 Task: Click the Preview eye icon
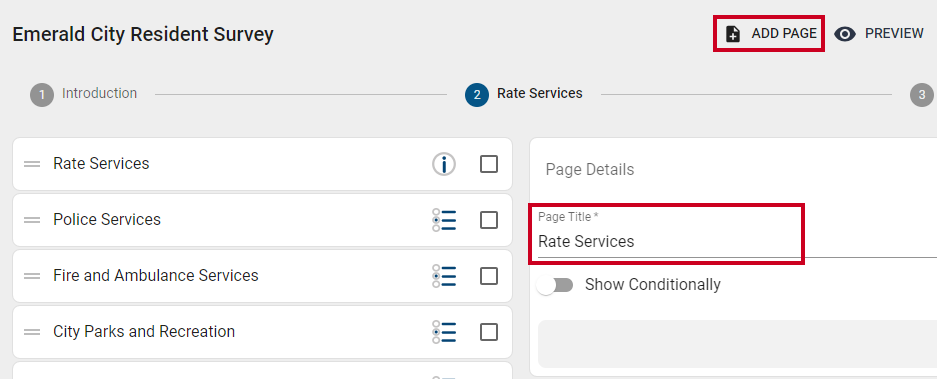click(x=845, y=34)
